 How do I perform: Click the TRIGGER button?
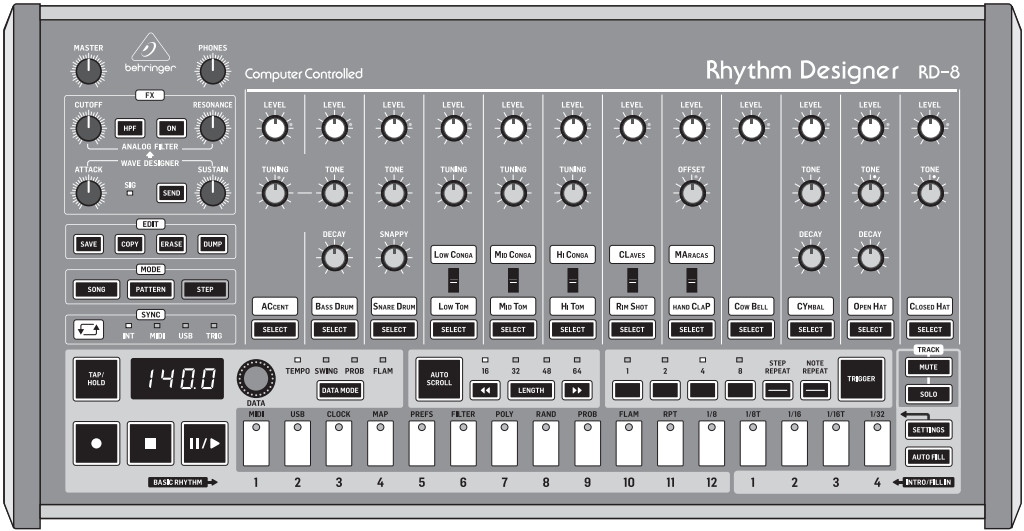click(x=861, y=379)
